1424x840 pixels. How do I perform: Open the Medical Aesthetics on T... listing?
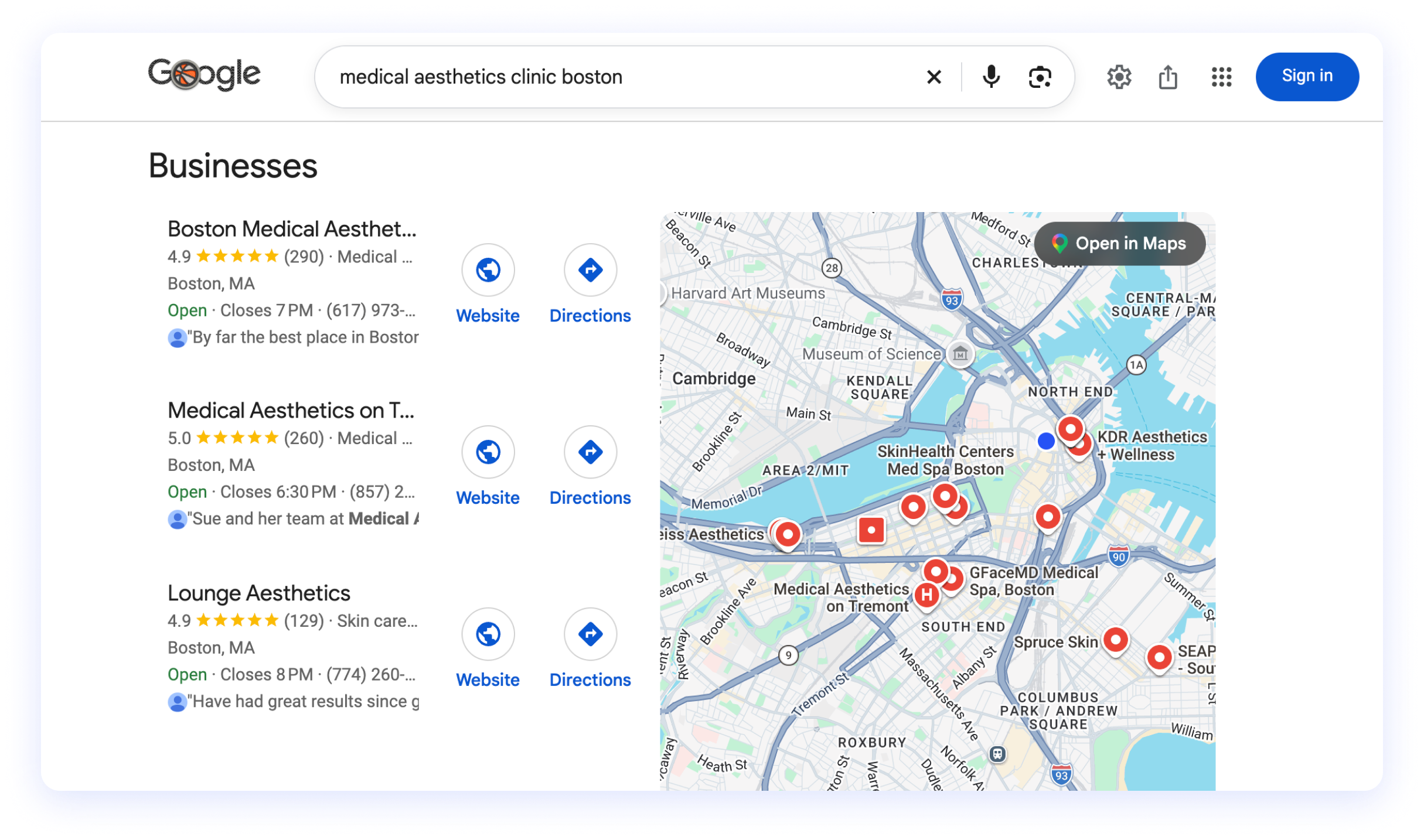click(x=291, y=411)
